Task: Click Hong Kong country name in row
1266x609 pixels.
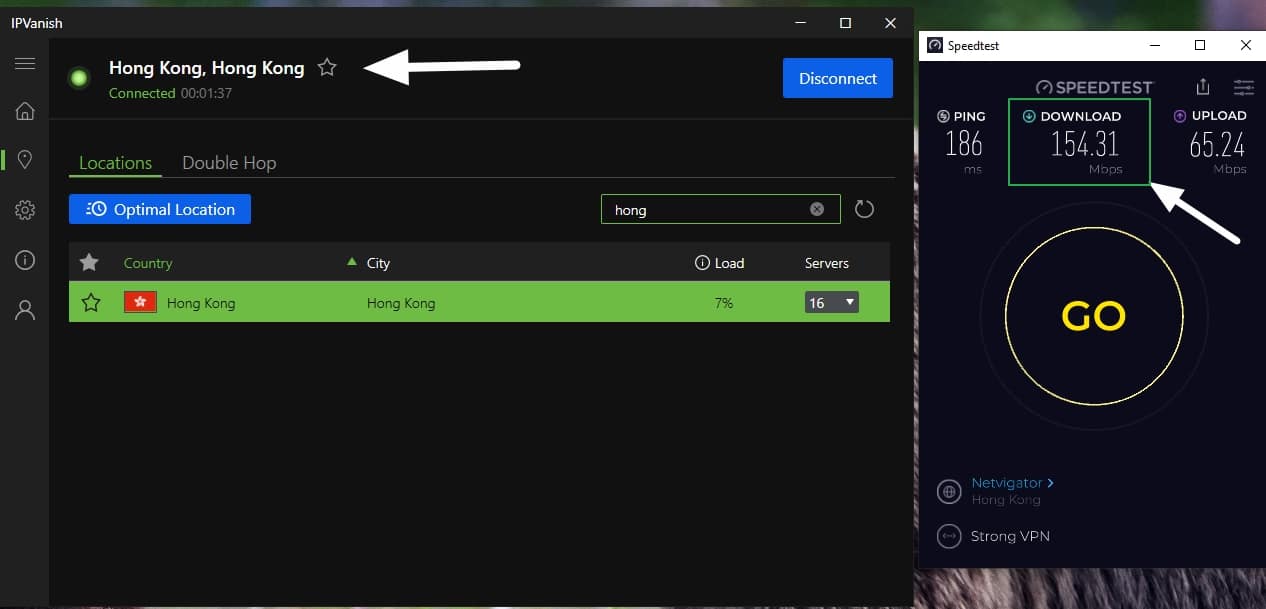Action: [x=201, y=303]
